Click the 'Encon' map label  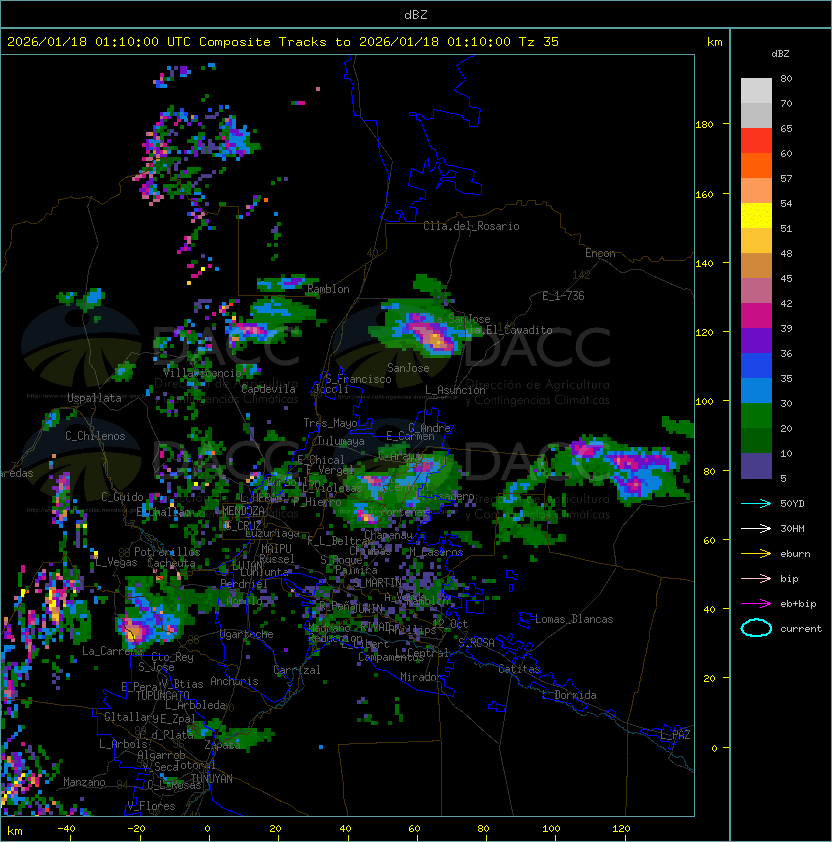600,253
